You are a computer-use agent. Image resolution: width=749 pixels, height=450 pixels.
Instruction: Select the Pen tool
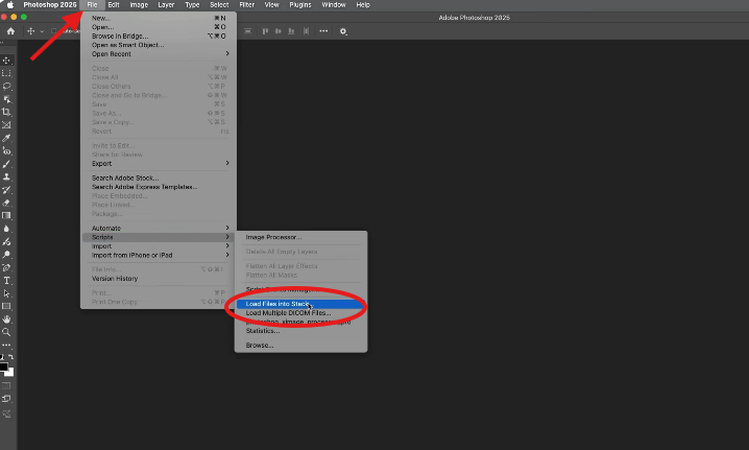(7, 268)
